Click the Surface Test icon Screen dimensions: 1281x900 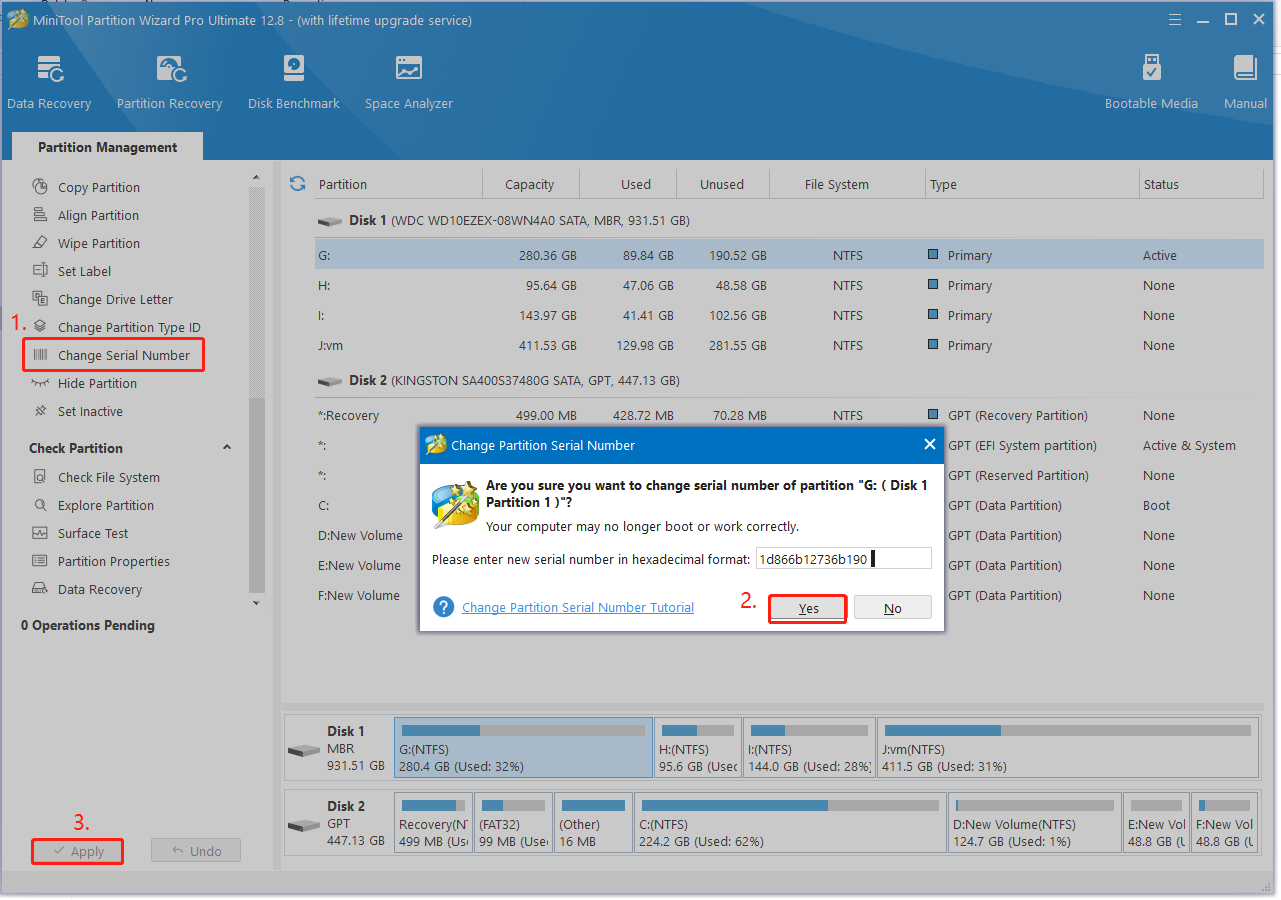(x=40, y=533)
